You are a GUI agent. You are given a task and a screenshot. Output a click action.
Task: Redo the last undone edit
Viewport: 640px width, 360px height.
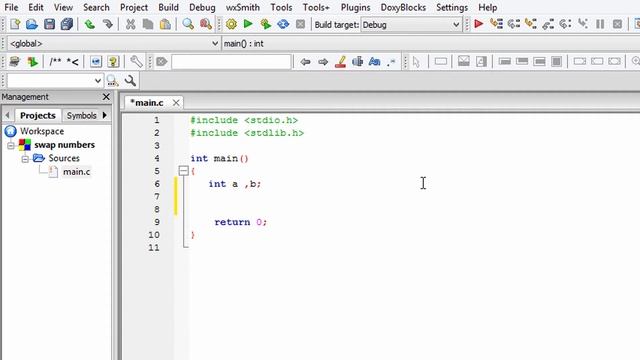pyautogui.click(x=107, y=24)
